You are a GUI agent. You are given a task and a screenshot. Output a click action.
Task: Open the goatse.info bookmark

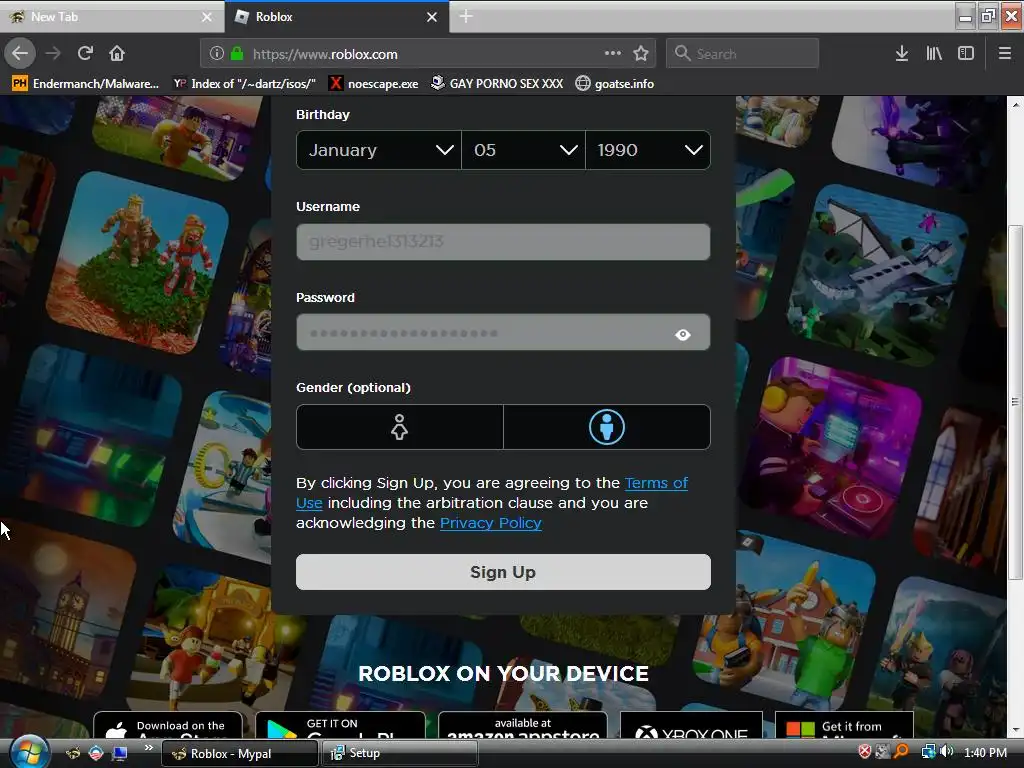tap(615, 84)
